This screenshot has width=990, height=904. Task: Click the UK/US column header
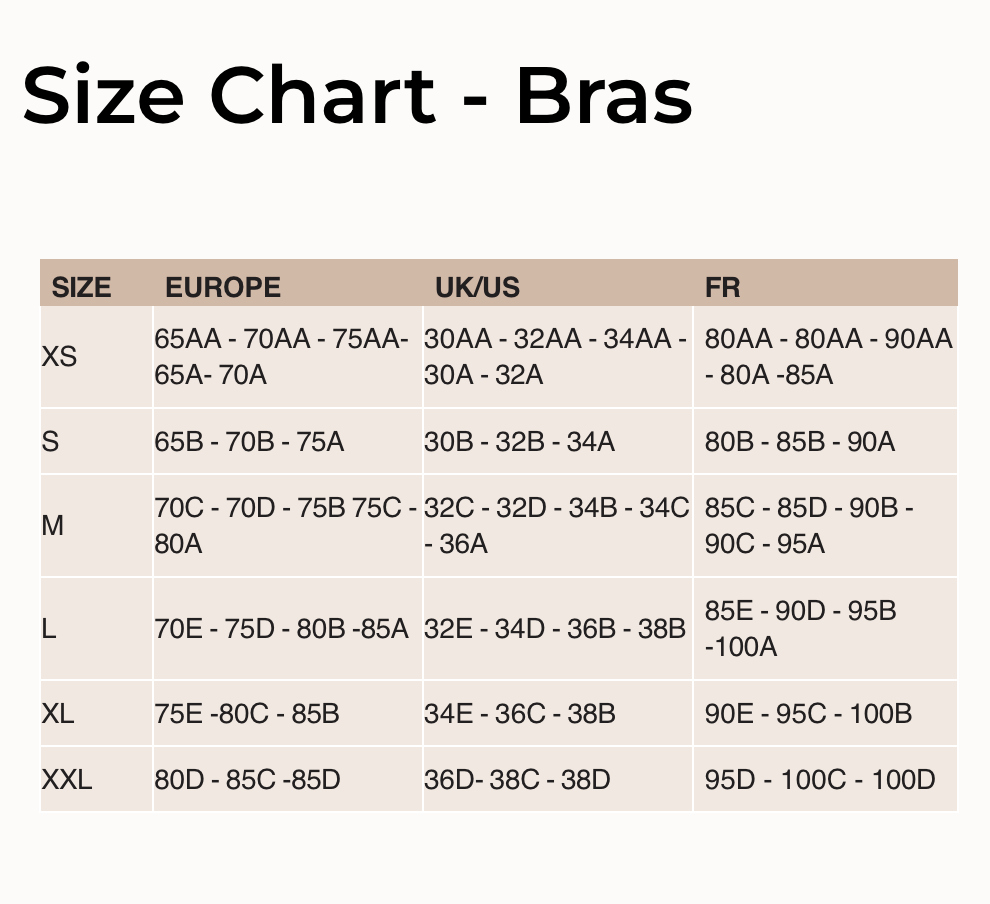point(477,288)
